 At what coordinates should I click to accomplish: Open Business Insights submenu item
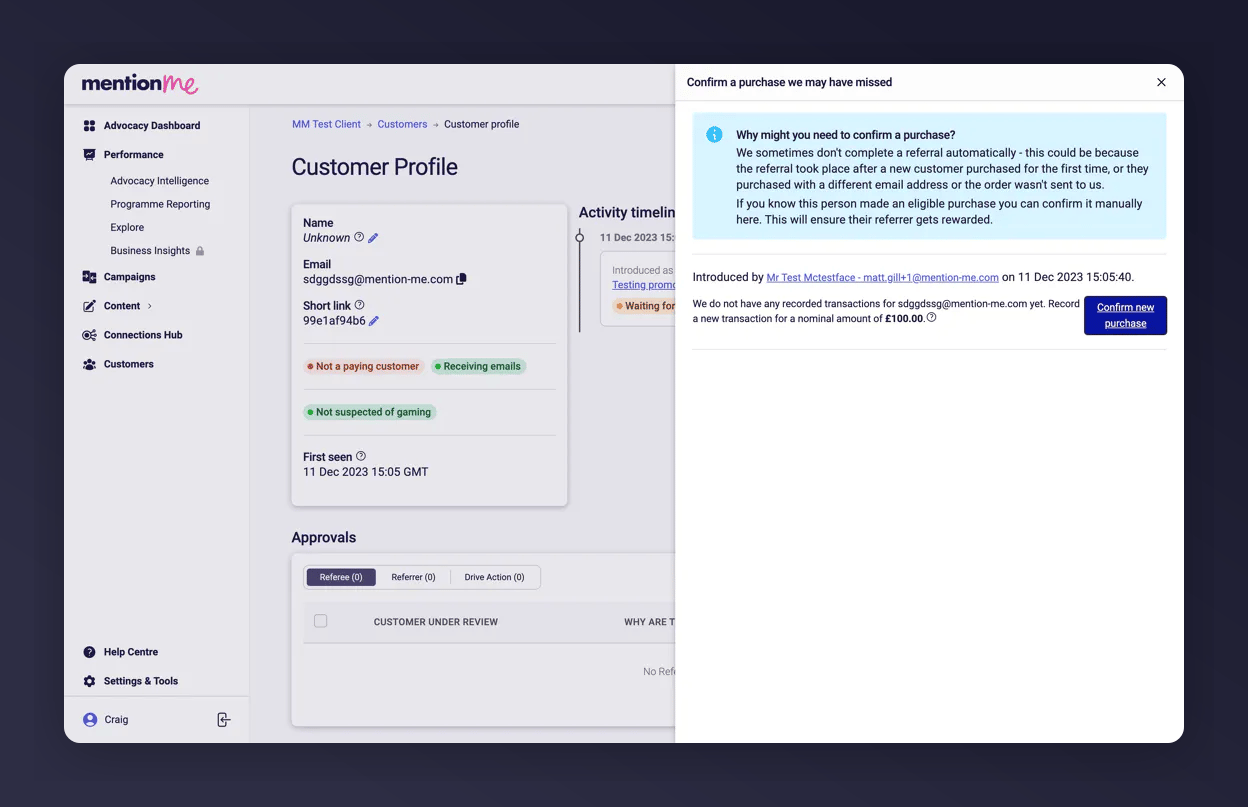tap(150, 251)
